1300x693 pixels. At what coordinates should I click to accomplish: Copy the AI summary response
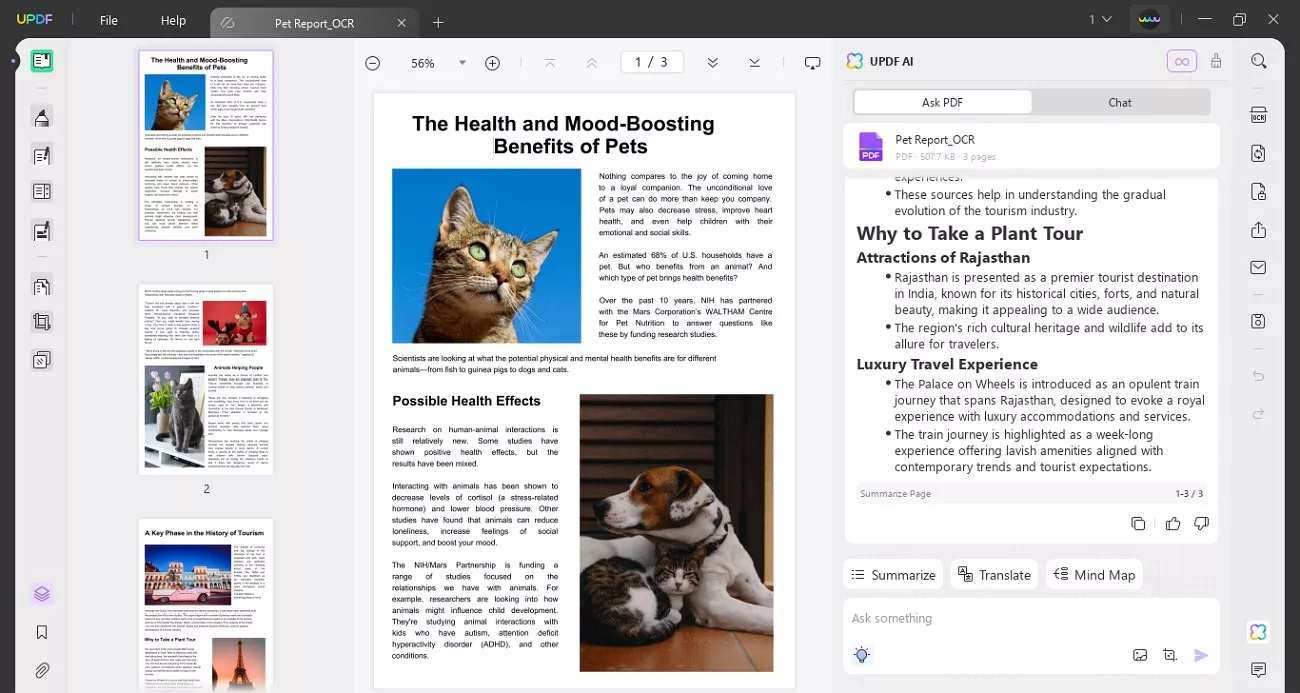[1138, 524]
